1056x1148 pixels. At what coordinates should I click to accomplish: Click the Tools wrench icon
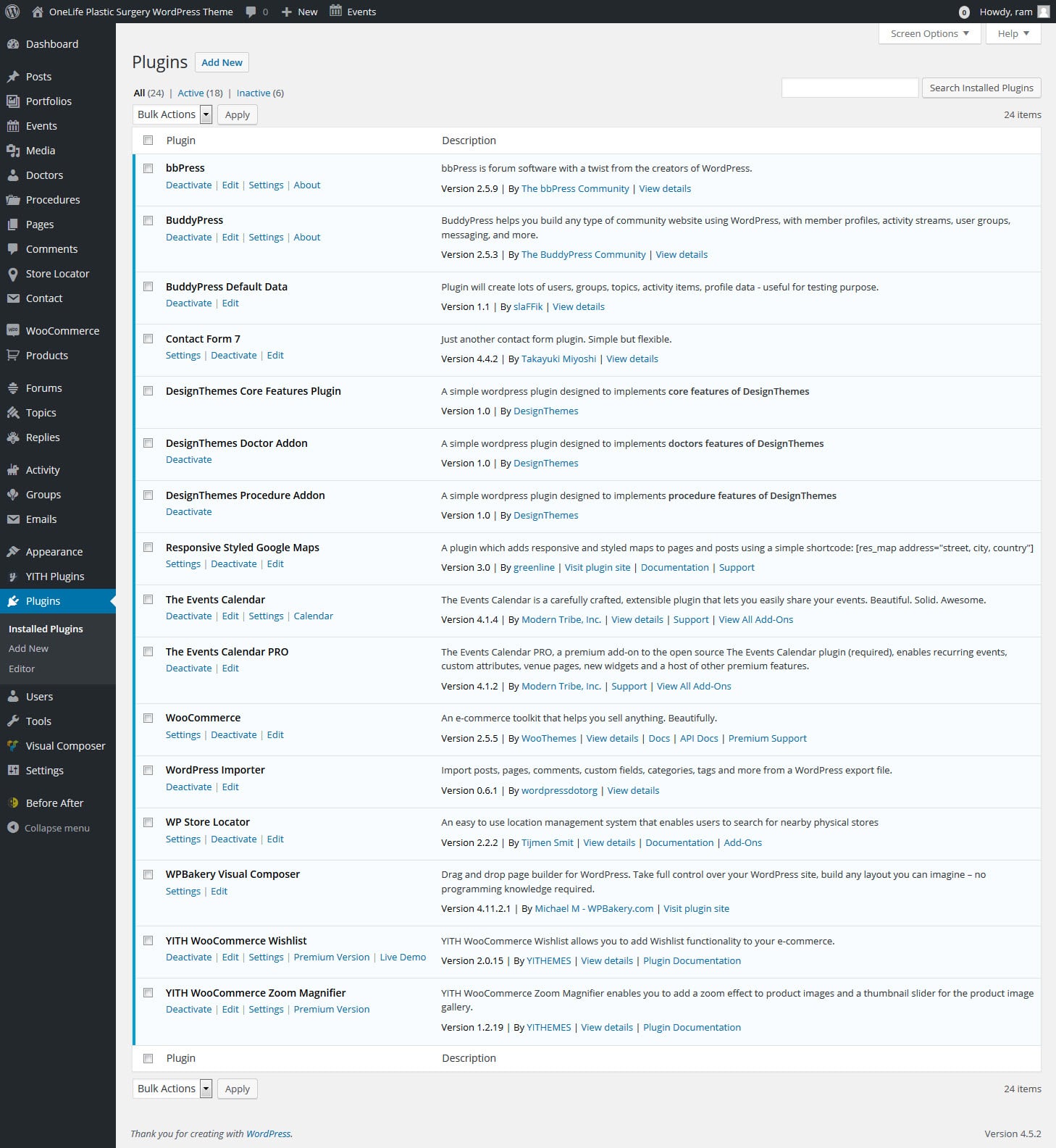pyautogui.click(x=13, y=721)
